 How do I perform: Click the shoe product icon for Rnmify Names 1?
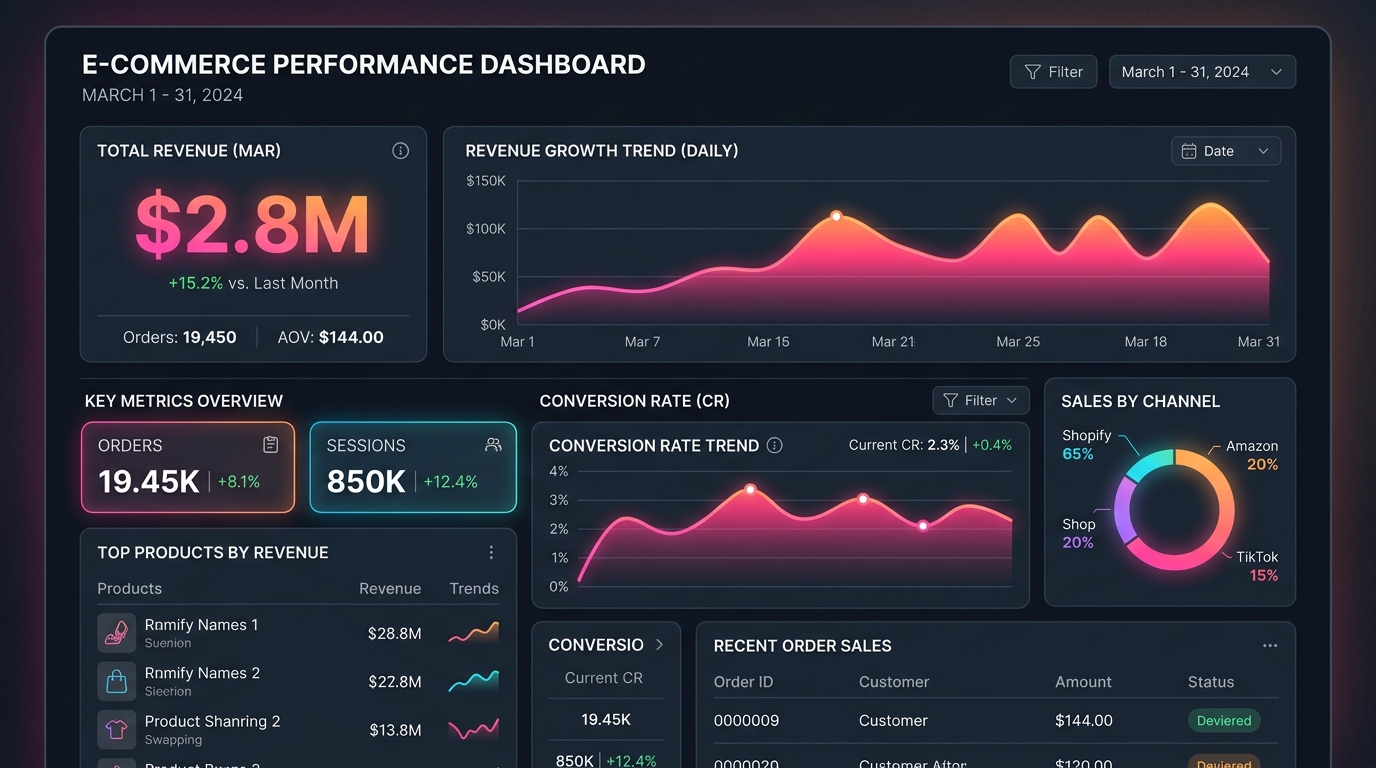pyautogui.click(x=116, y=633)
